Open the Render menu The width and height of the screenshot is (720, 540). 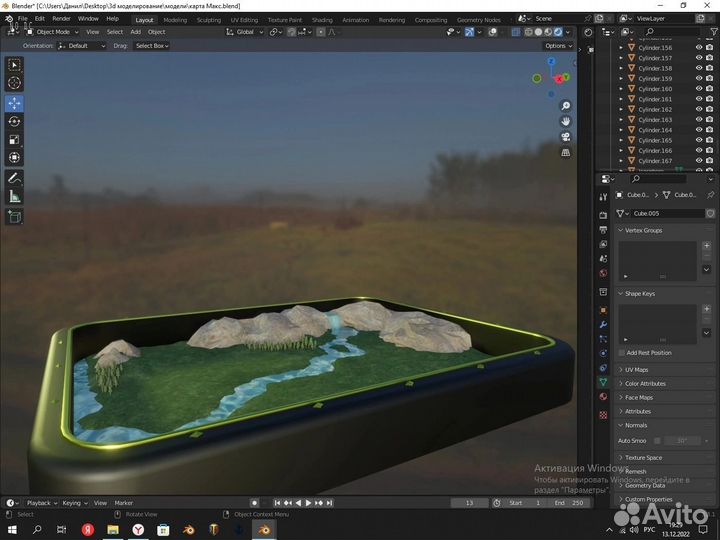[61, 19]
